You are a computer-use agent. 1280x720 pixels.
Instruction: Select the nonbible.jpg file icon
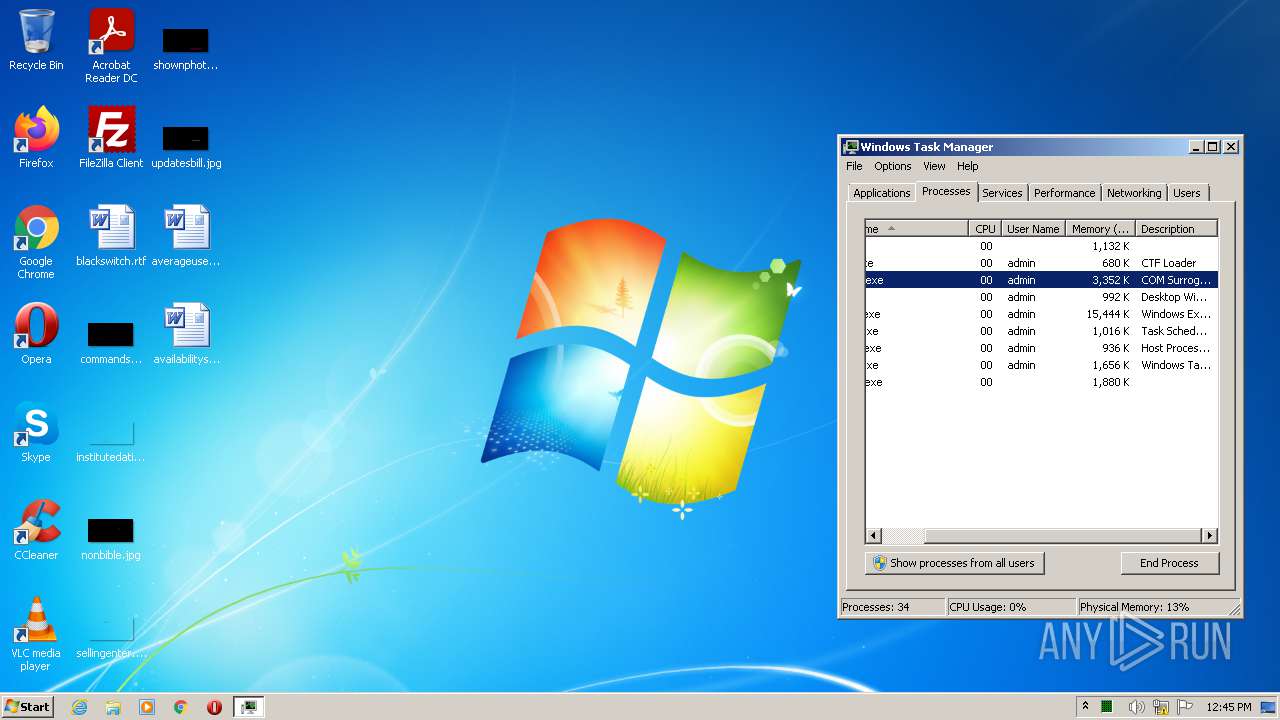point(111,538)
